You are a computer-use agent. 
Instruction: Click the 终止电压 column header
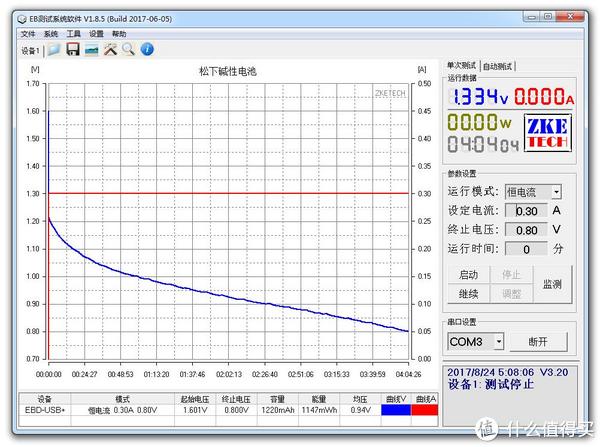(x=236, y=399)
